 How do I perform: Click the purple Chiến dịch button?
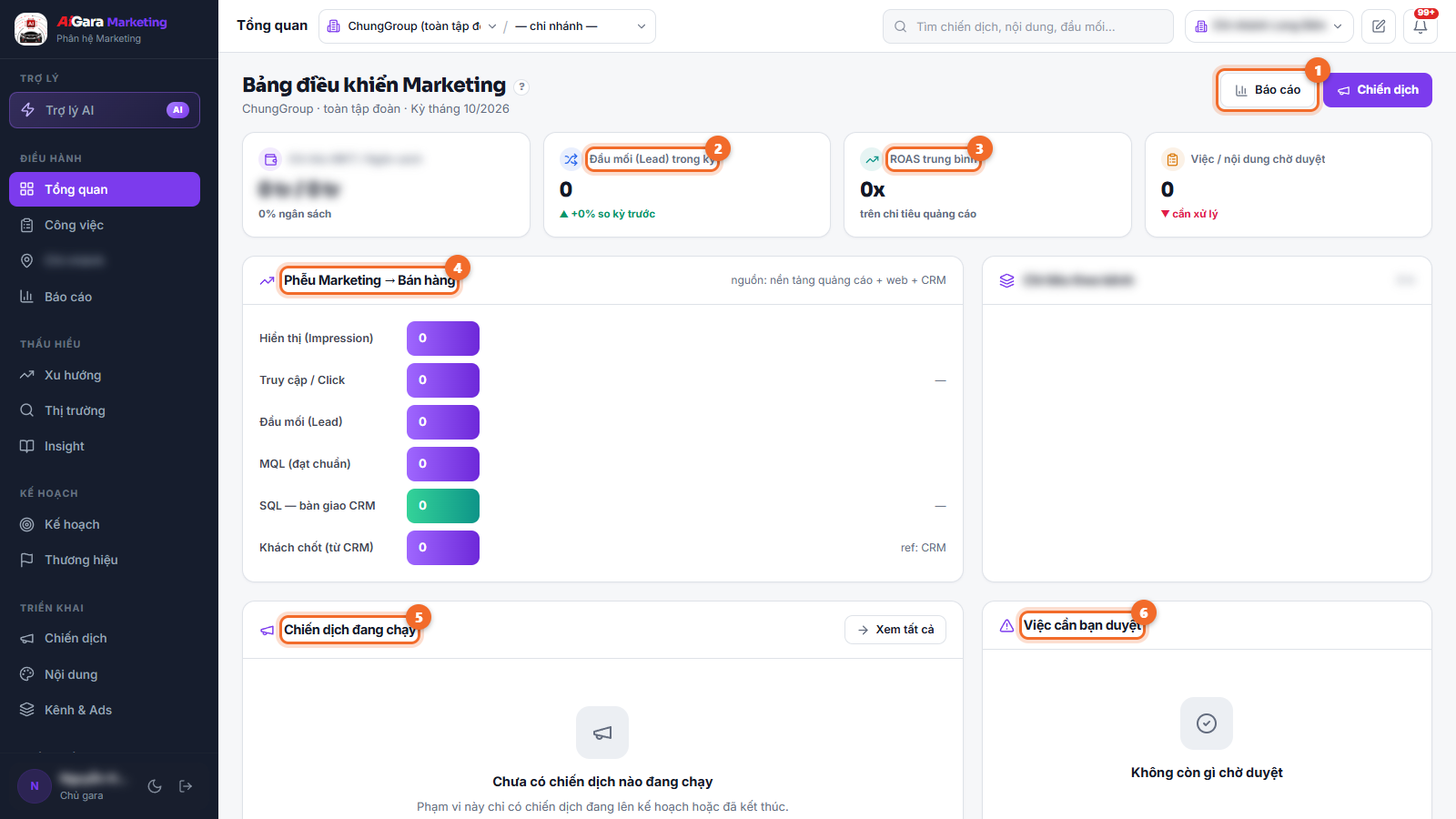[x=1378, y=90]
